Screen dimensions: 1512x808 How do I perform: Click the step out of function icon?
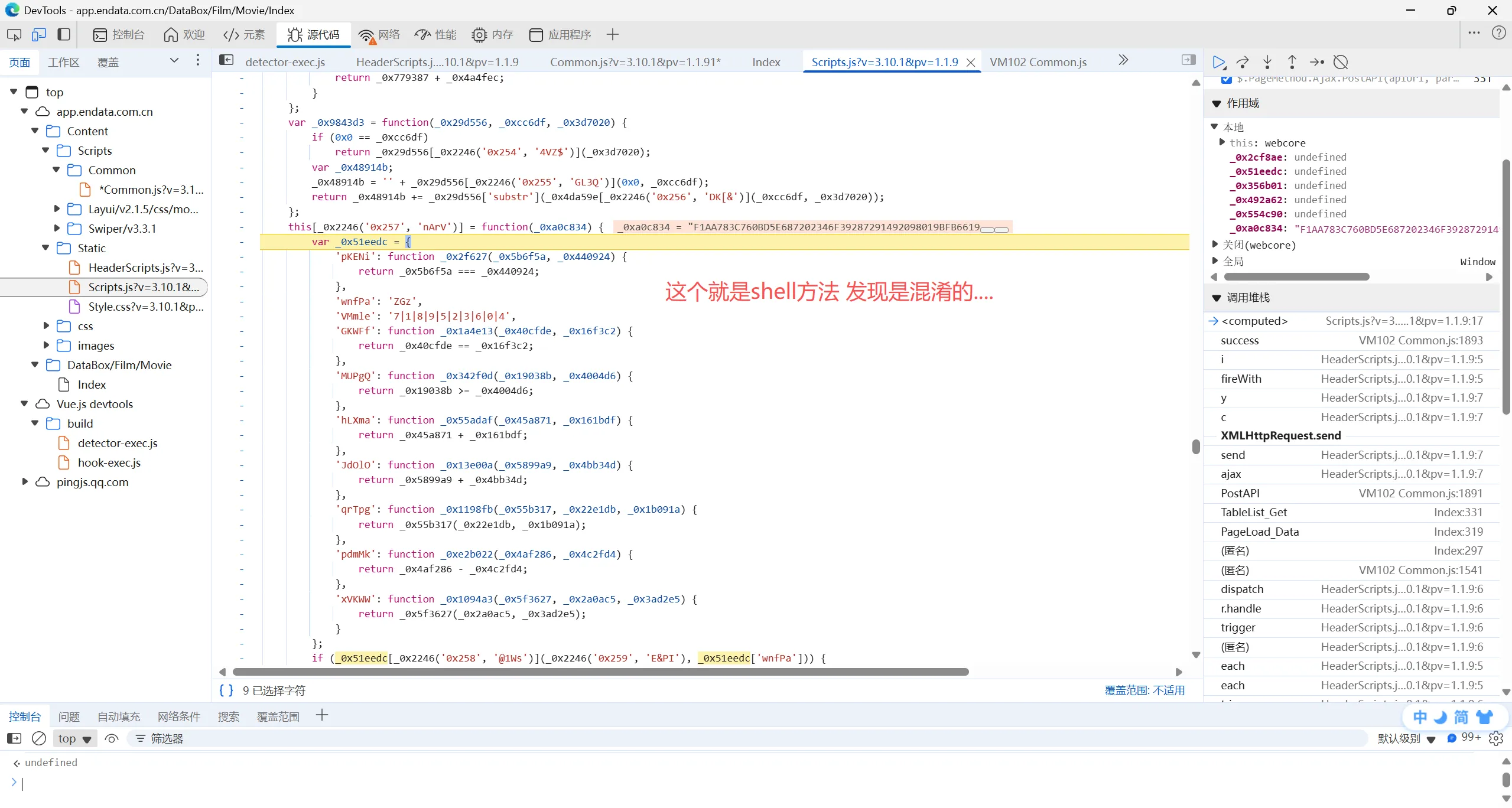[x=1292, y=62]
